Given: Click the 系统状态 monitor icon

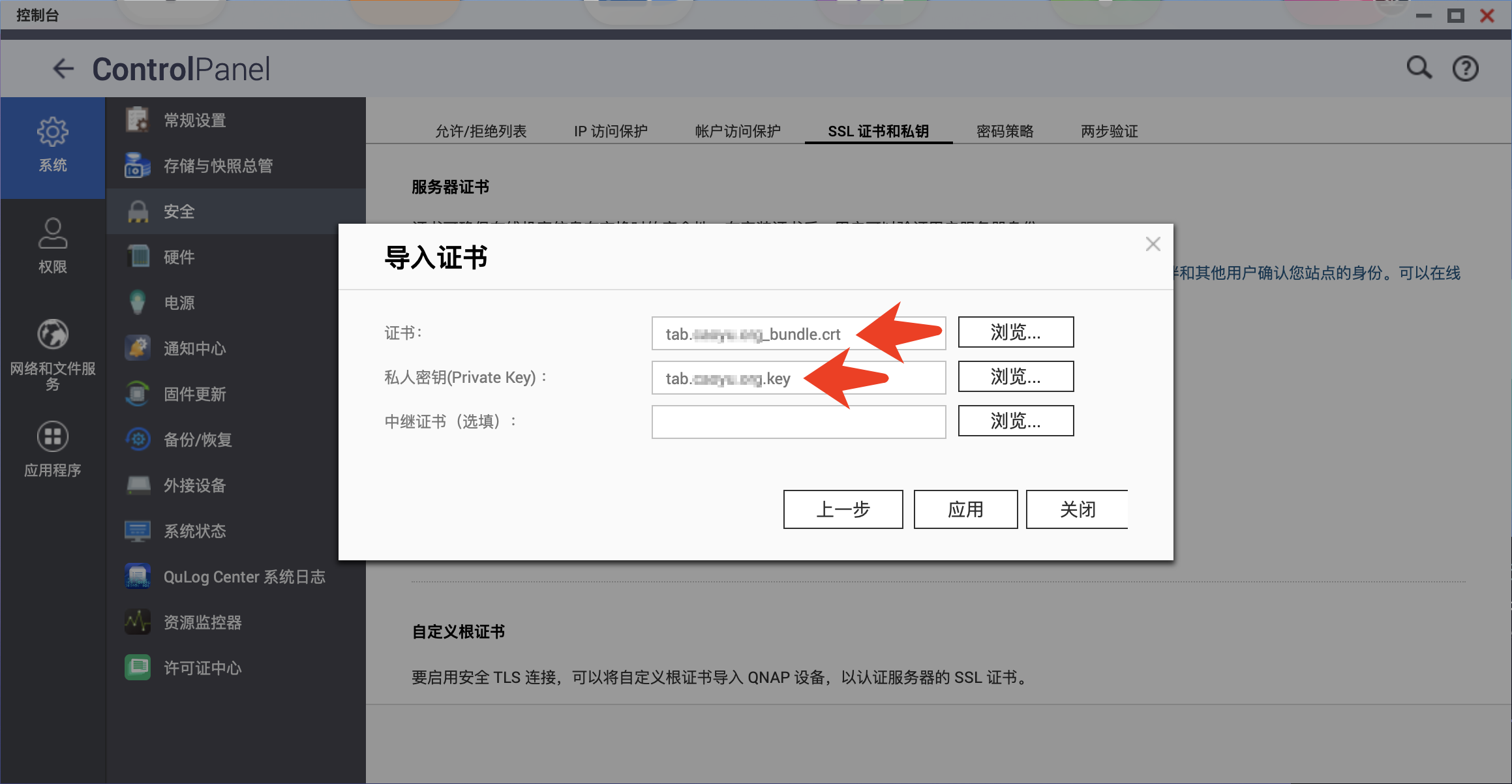Looking at the screenshot, I should coord(138,531).
